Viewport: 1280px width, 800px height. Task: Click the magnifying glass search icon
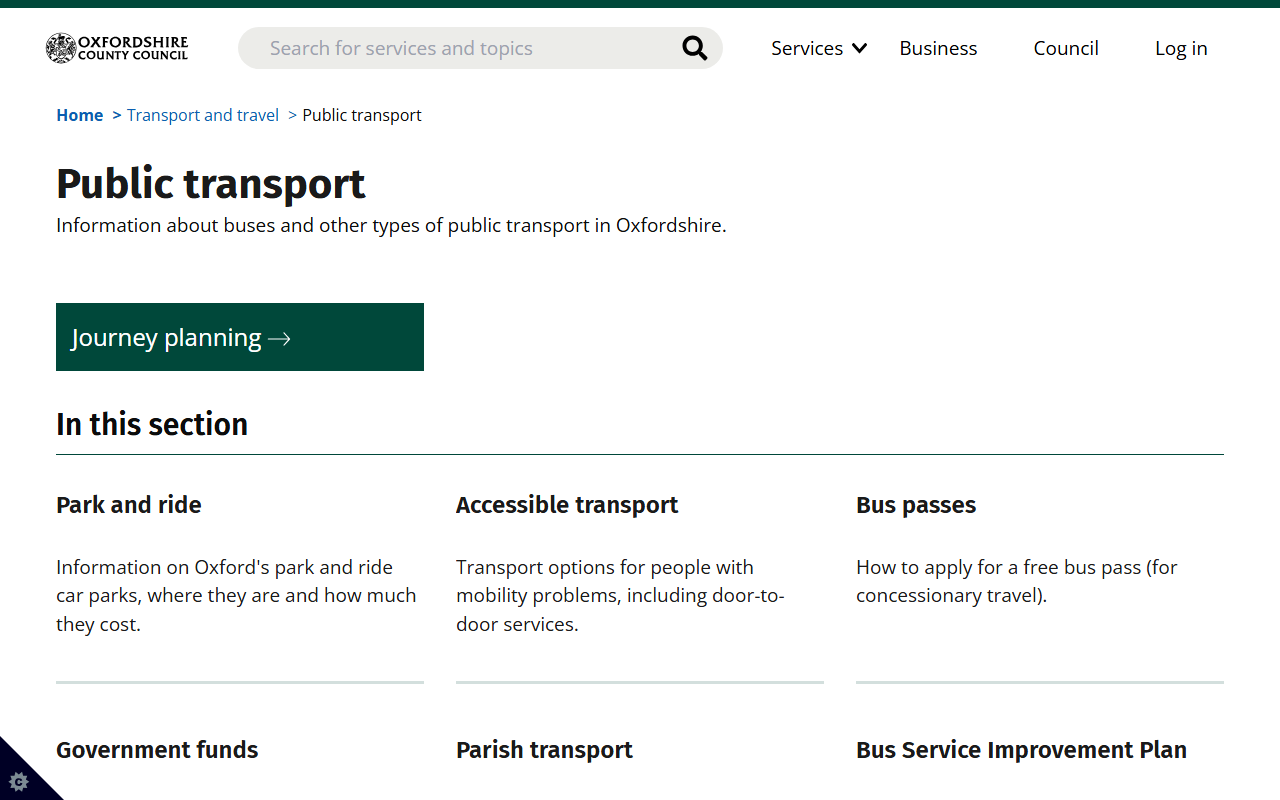[x=694, y=48]
